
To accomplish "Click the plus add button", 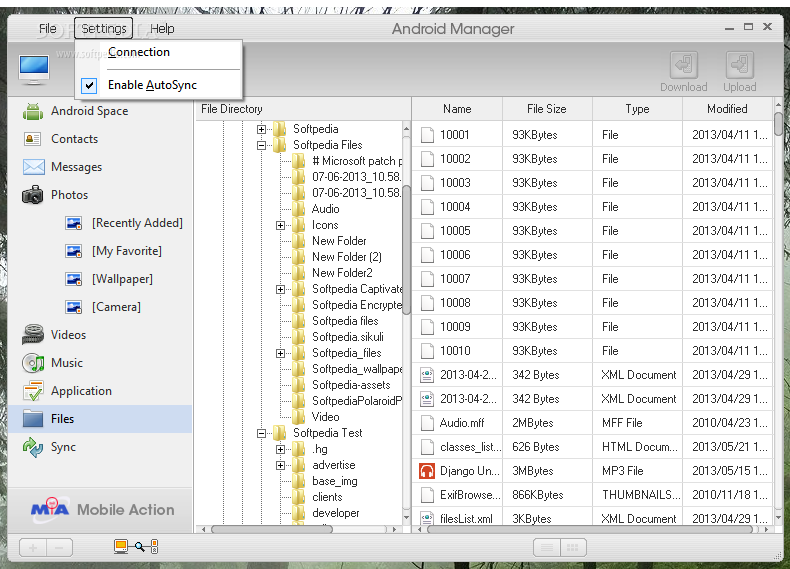I will (x=33, y=548).
